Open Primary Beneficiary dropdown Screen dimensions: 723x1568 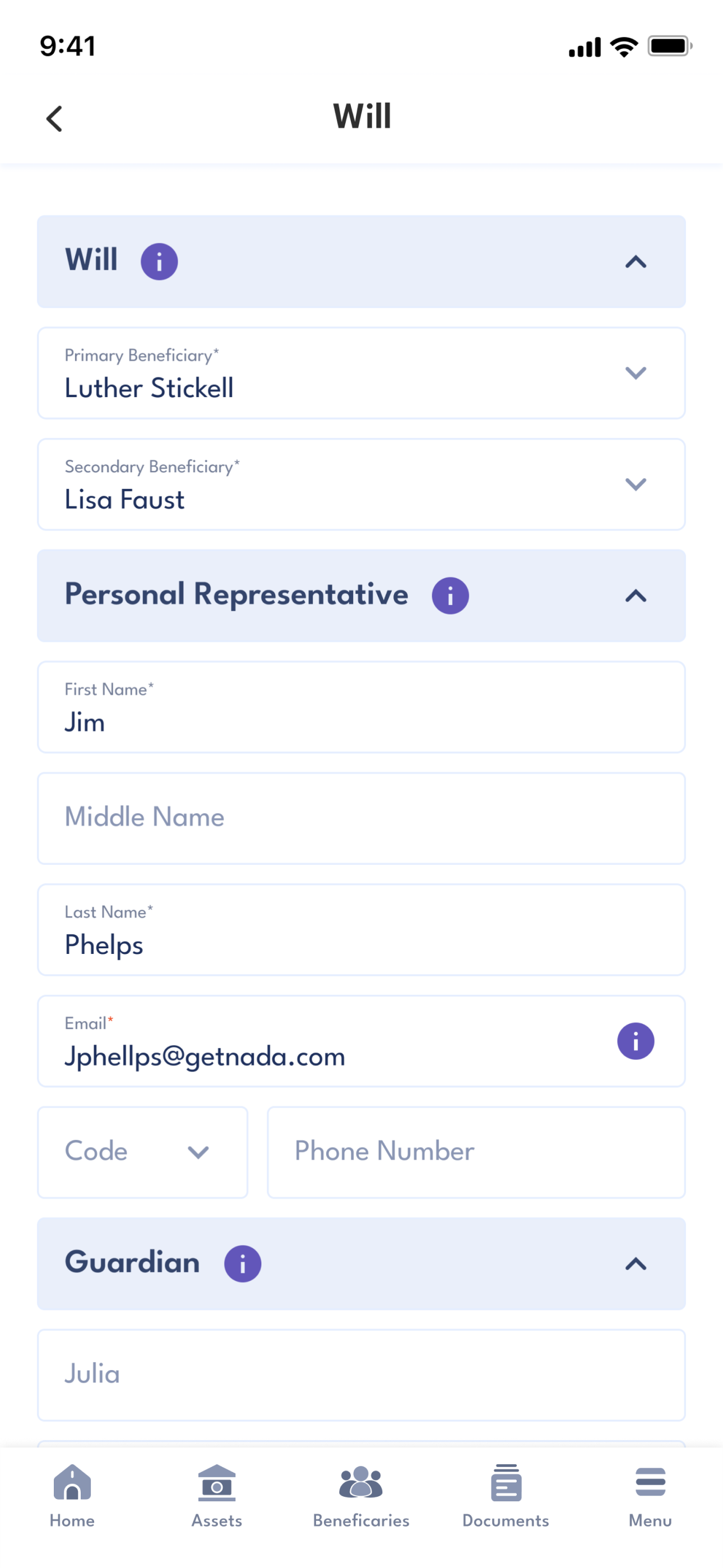[361, 372]
